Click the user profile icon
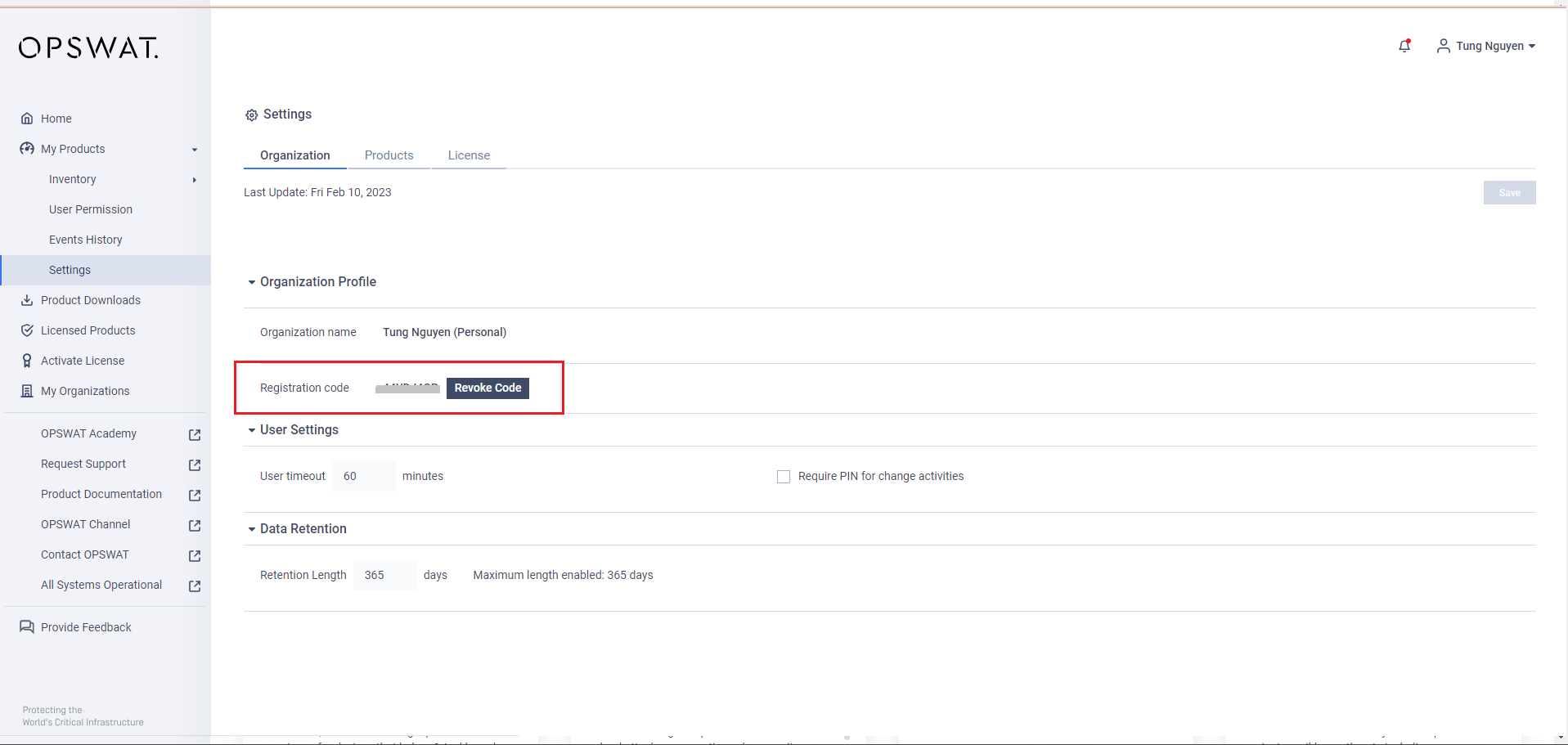This screenshot has height=745, width=1568. point(1444,46)
